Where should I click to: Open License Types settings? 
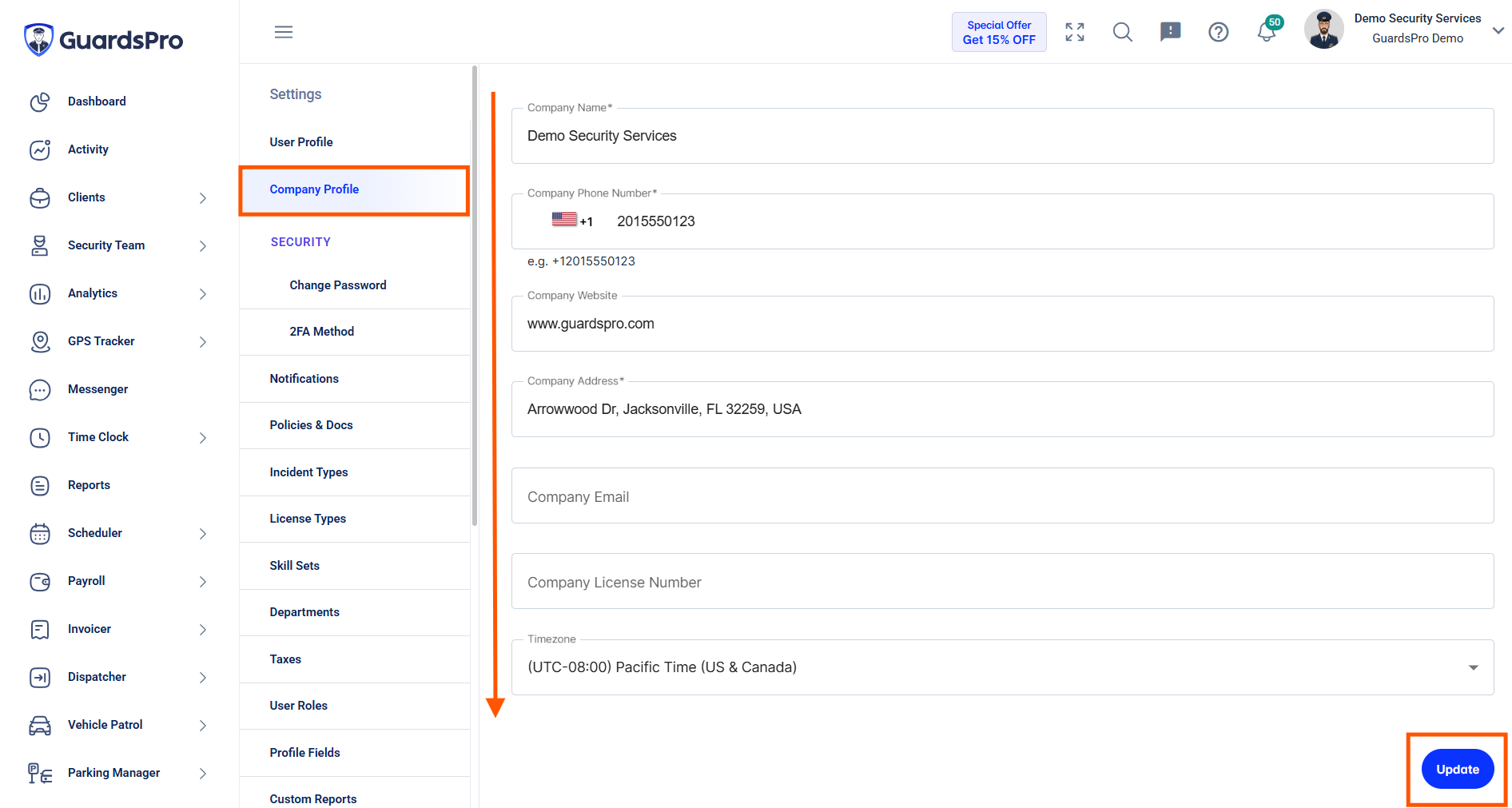click(x=355, y=519)
